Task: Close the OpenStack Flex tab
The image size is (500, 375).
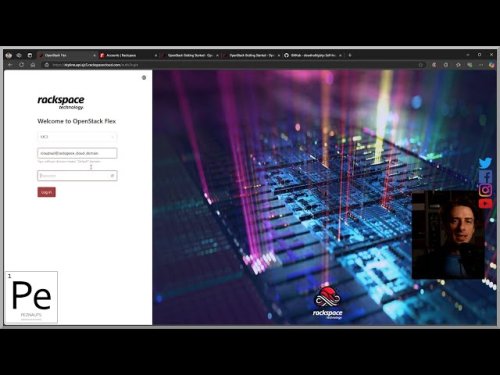Action: point(94,55)
